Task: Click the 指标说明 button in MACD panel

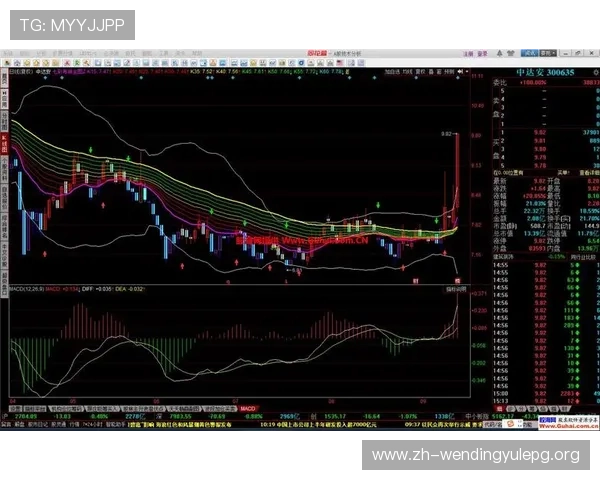Action: point(454,288)
